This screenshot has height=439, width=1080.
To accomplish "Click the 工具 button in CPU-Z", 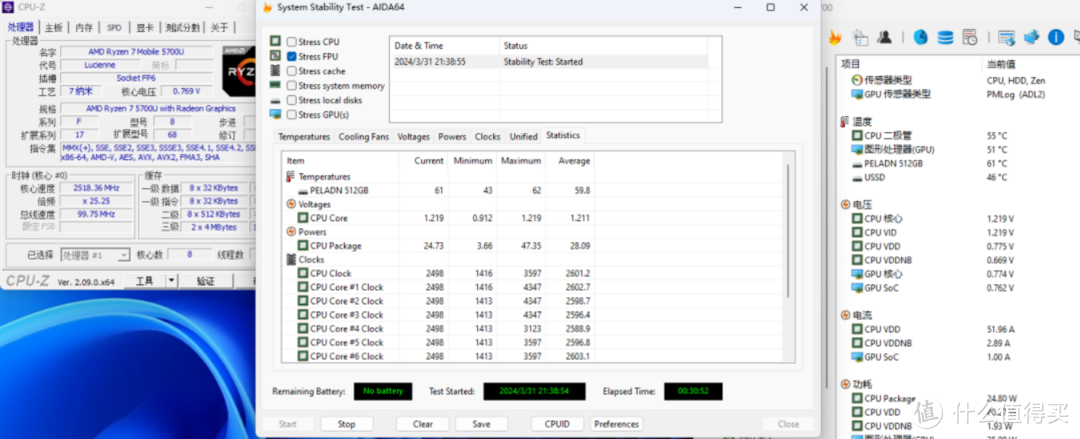I will 145,280.
